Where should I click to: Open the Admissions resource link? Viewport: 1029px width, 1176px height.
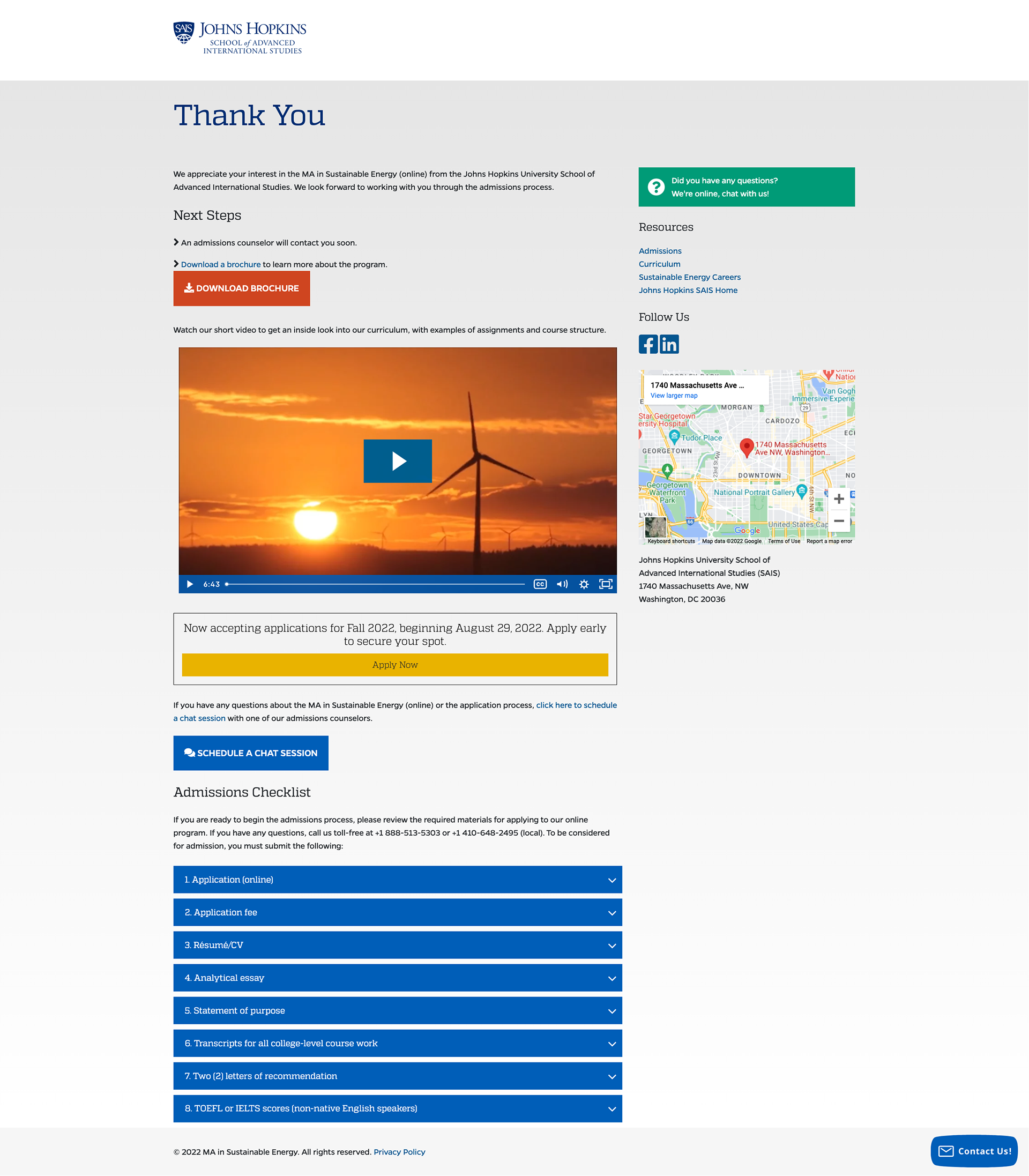[x=660, y=251]
